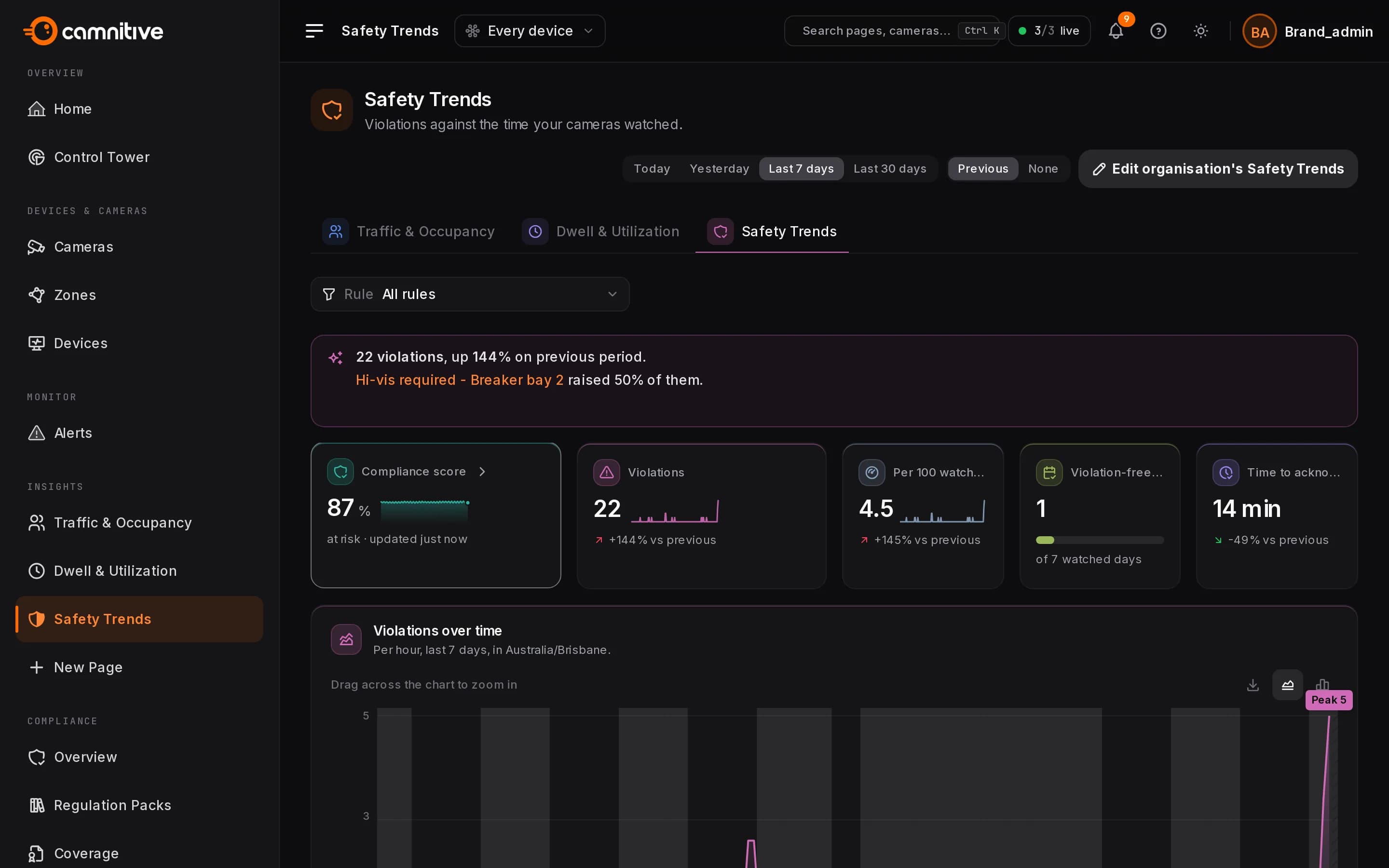
Task: Open the Brand_admin user menu
Action: tap(1307, 31)
